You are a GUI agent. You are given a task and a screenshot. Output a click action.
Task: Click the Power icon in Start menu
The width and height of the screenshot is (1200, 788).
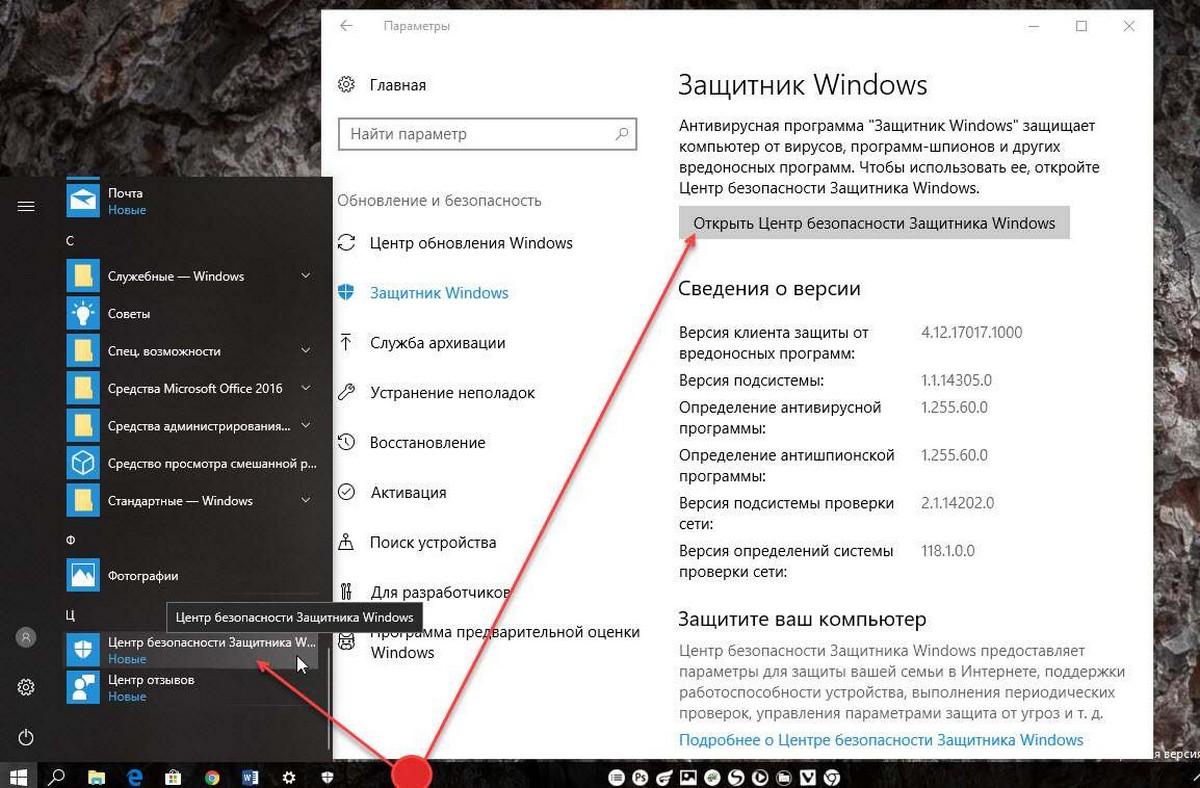pos(26,738)
